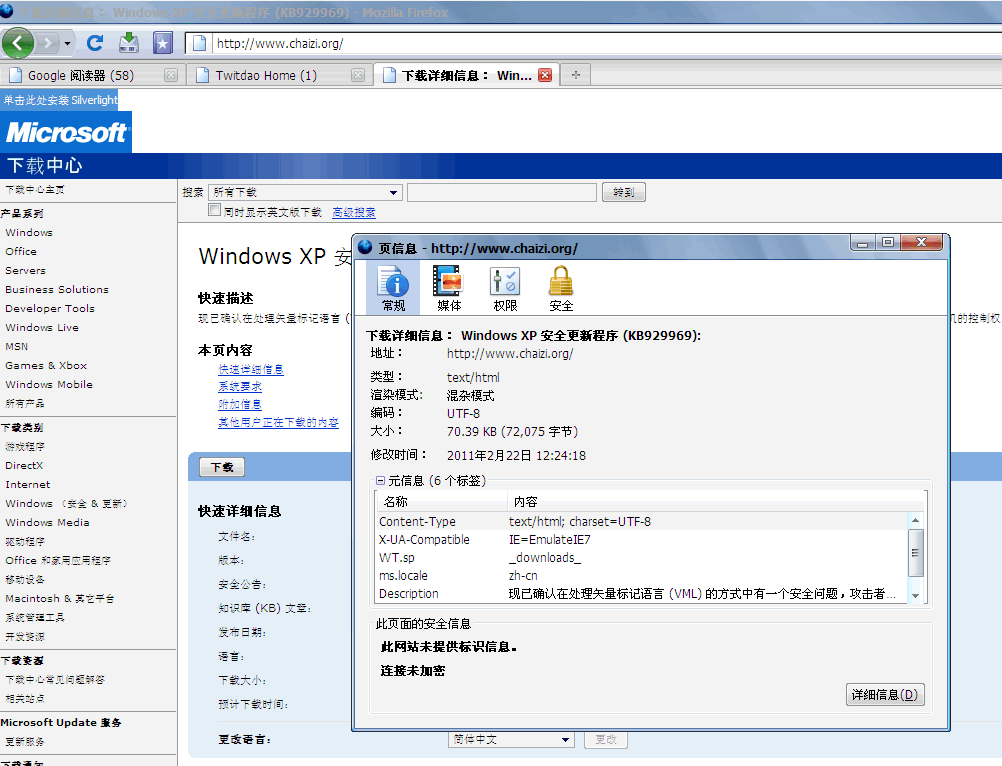Screen dimensions: 1002x766
Task: Click the bookmark star toolbar icon
Action: click(x=162, y=43)
